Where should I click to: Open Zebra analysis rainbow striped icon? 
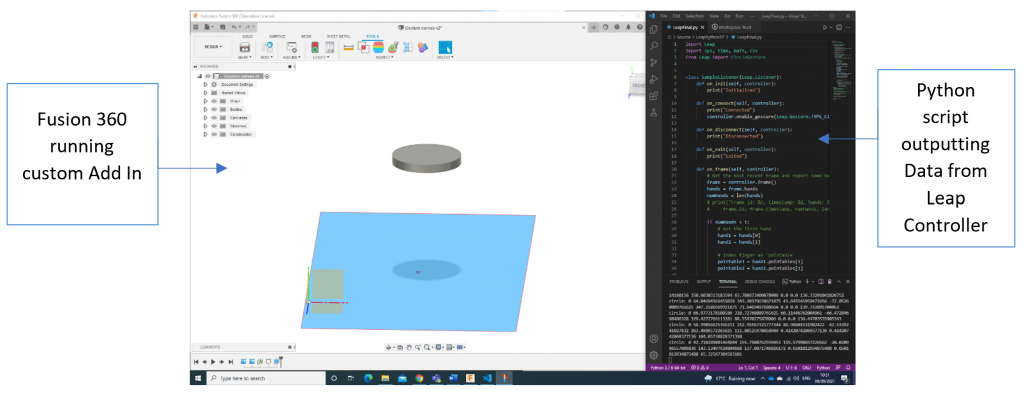click(378, 48)
